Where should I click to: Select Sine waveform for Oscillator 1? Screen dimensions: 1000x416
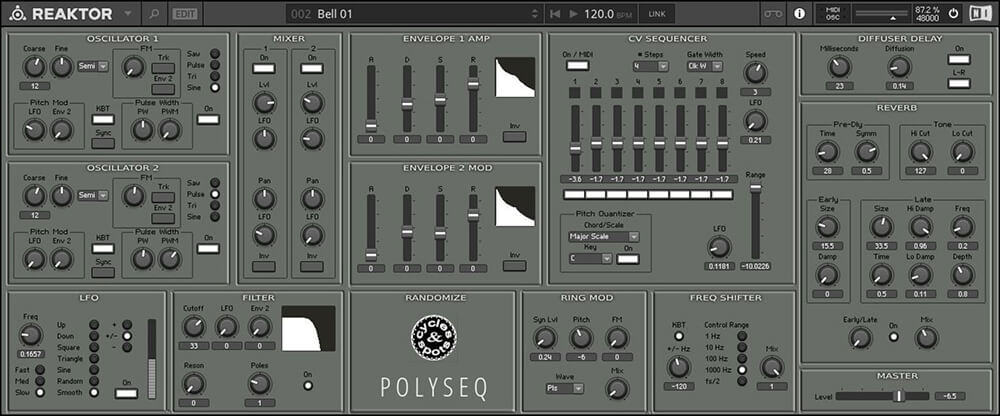(x=215, y=87)
